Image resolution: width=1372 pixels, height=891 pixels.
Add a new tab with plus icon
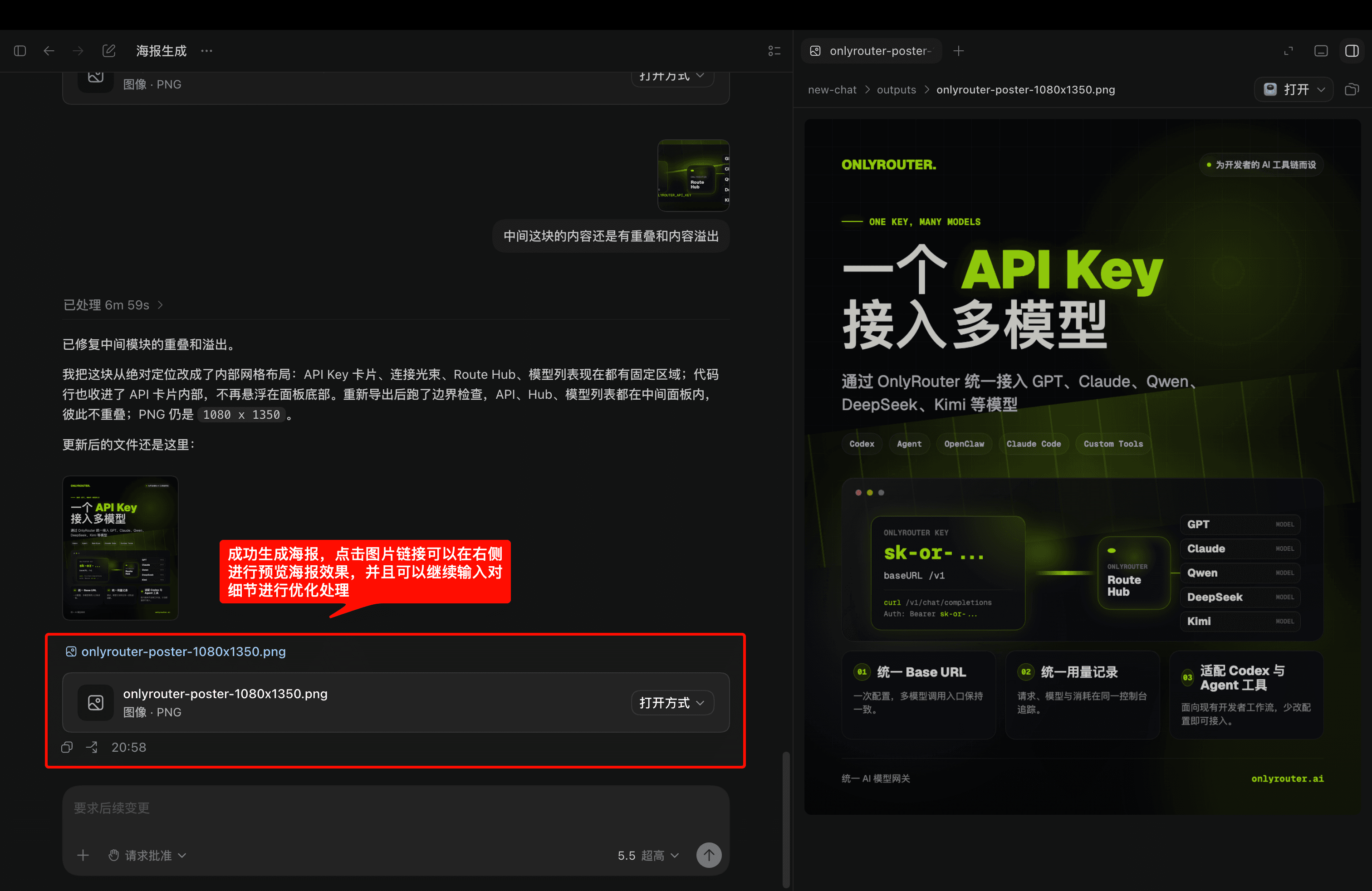(958, 51)
